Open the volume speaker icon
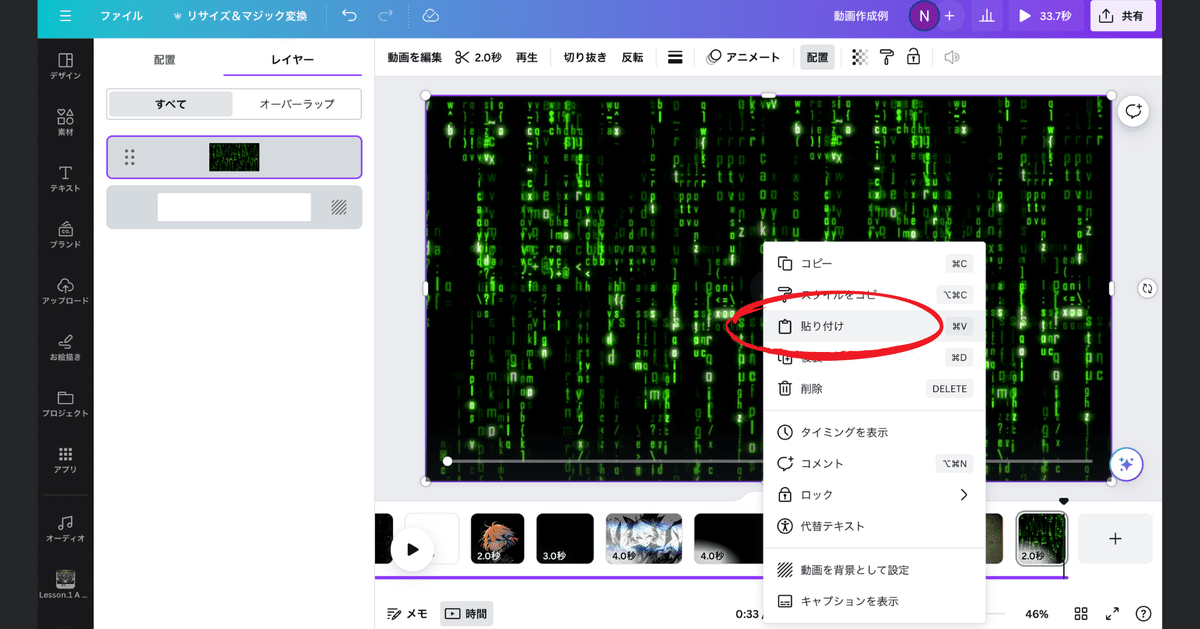 [x=951, y=57]
